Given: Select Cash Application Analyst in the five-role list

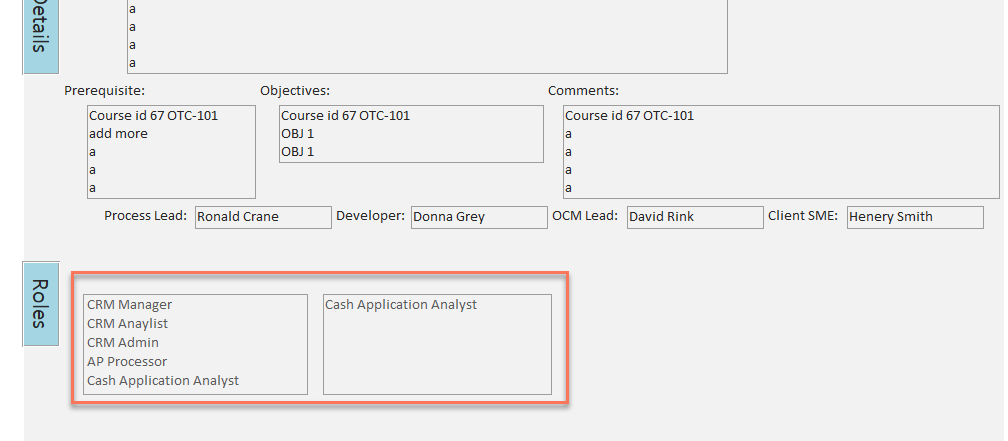Looking at the screenshot, I should point(163,381).
